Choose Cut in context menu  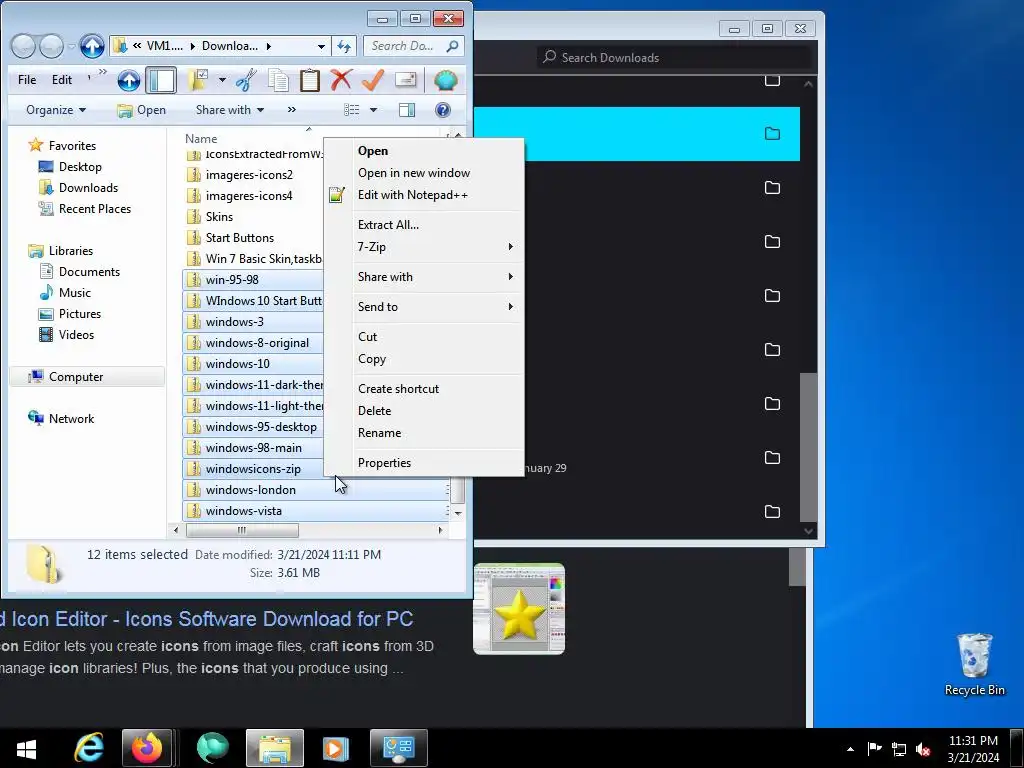coord(424,337)
